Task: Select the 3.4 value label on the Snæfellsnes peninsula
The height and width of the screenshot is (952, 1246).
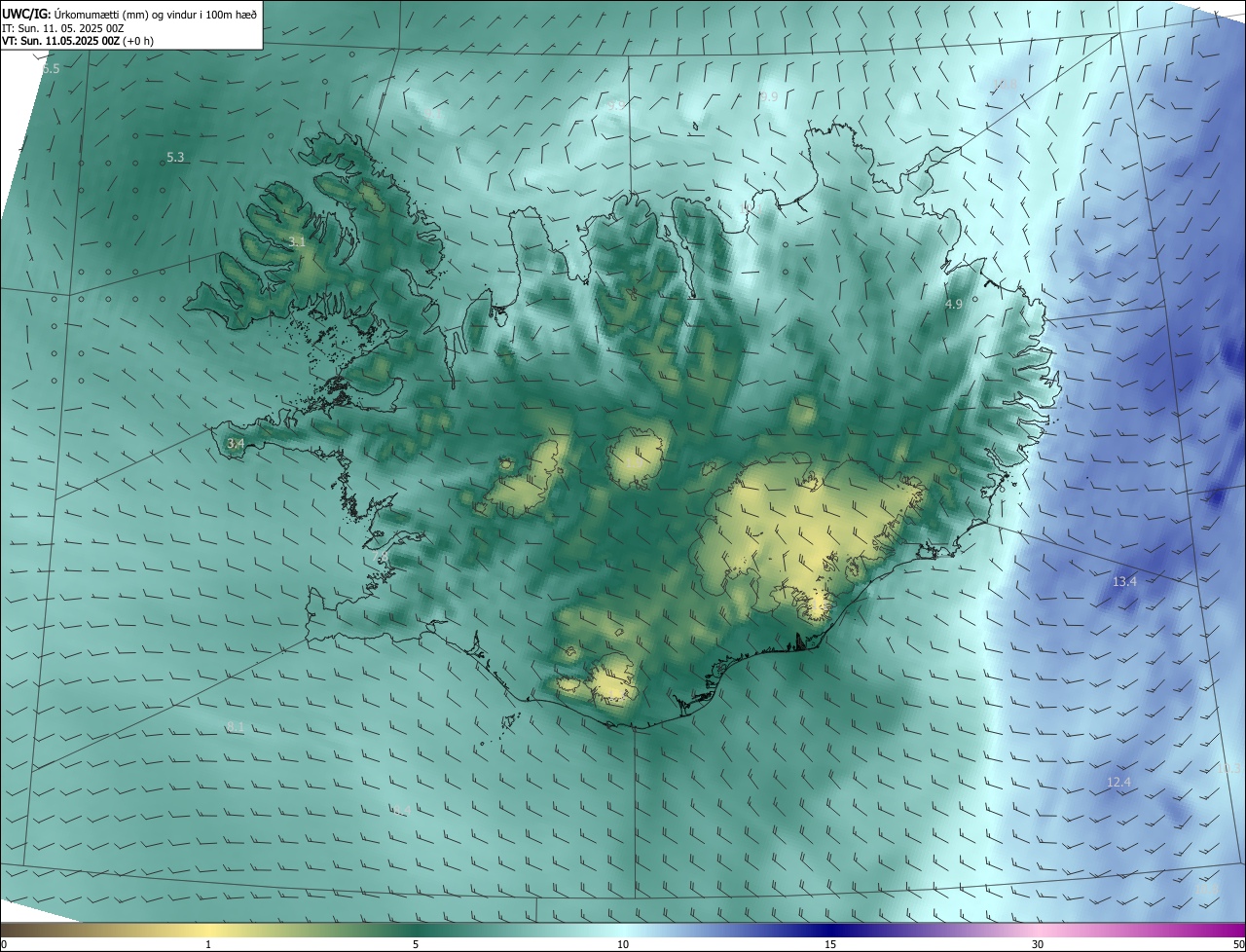Action: tap(236, 443)
